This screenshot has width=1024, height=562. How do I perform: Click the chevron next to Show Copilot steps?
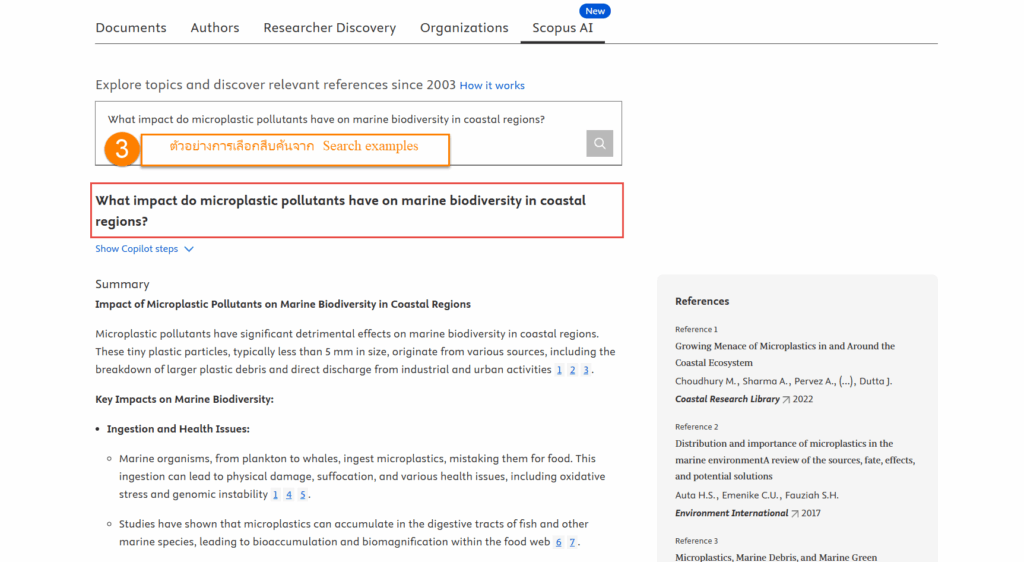189,249
